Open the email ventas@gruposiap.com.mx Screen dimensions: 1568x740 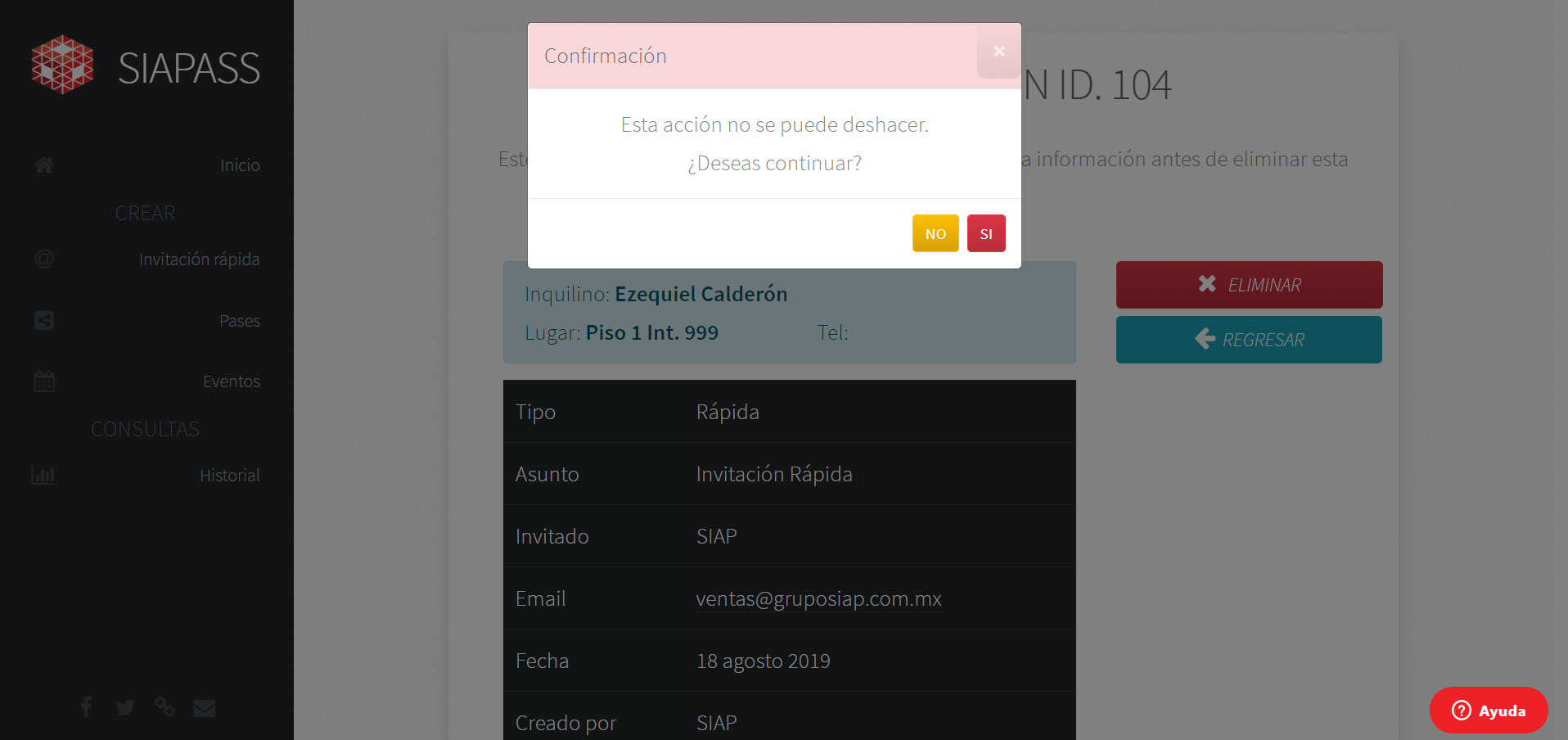coord(819,598)
